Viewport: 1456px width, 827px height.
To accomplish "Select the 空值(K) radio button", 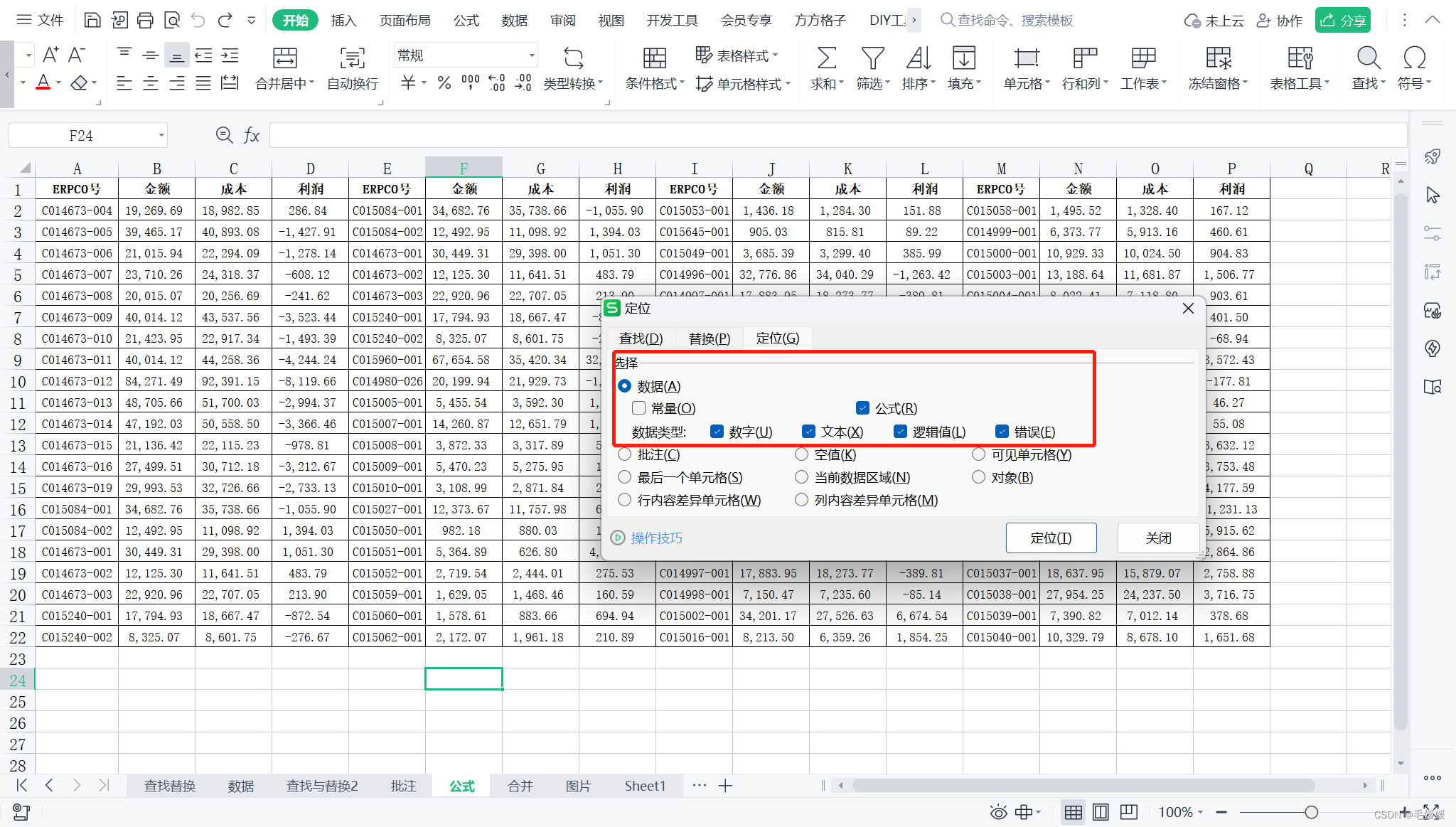I will 802,454.
